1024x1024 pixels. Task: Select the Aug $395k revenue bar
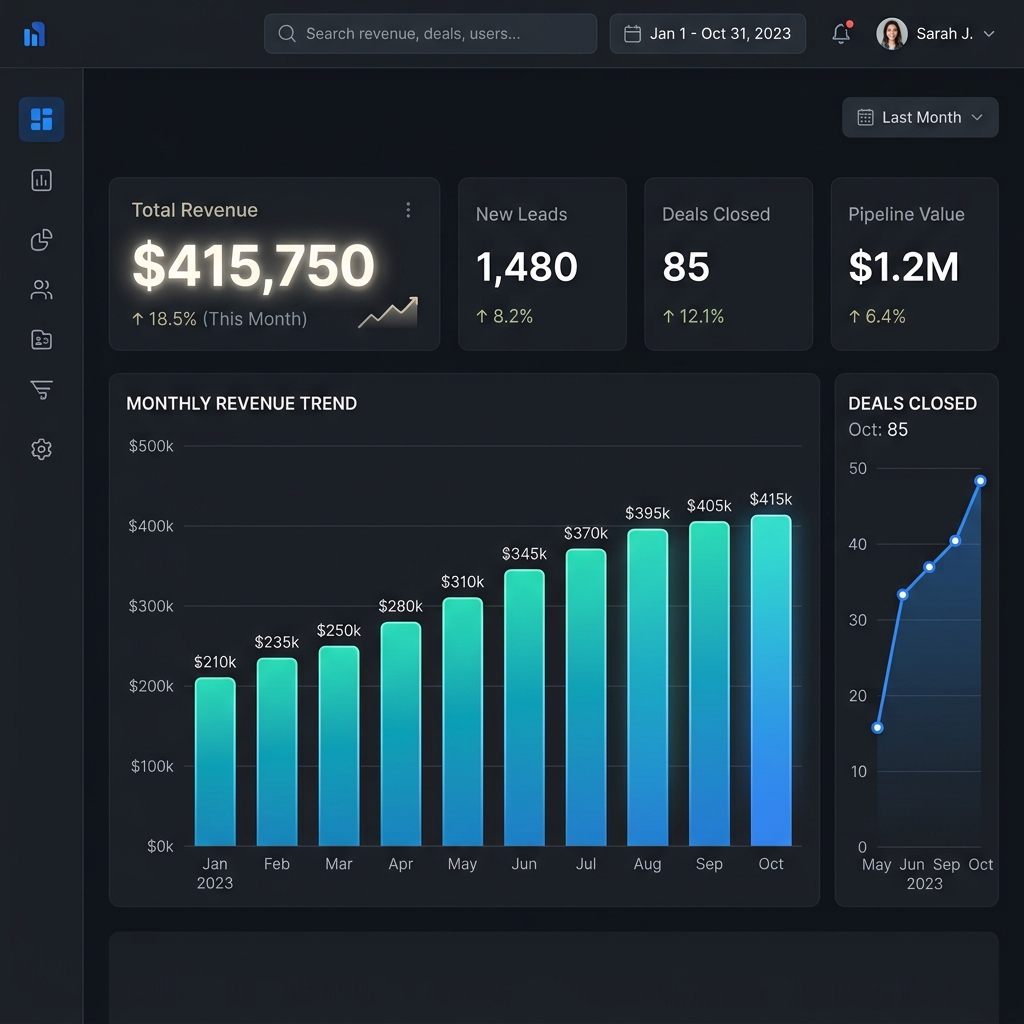tap(648, 688)
